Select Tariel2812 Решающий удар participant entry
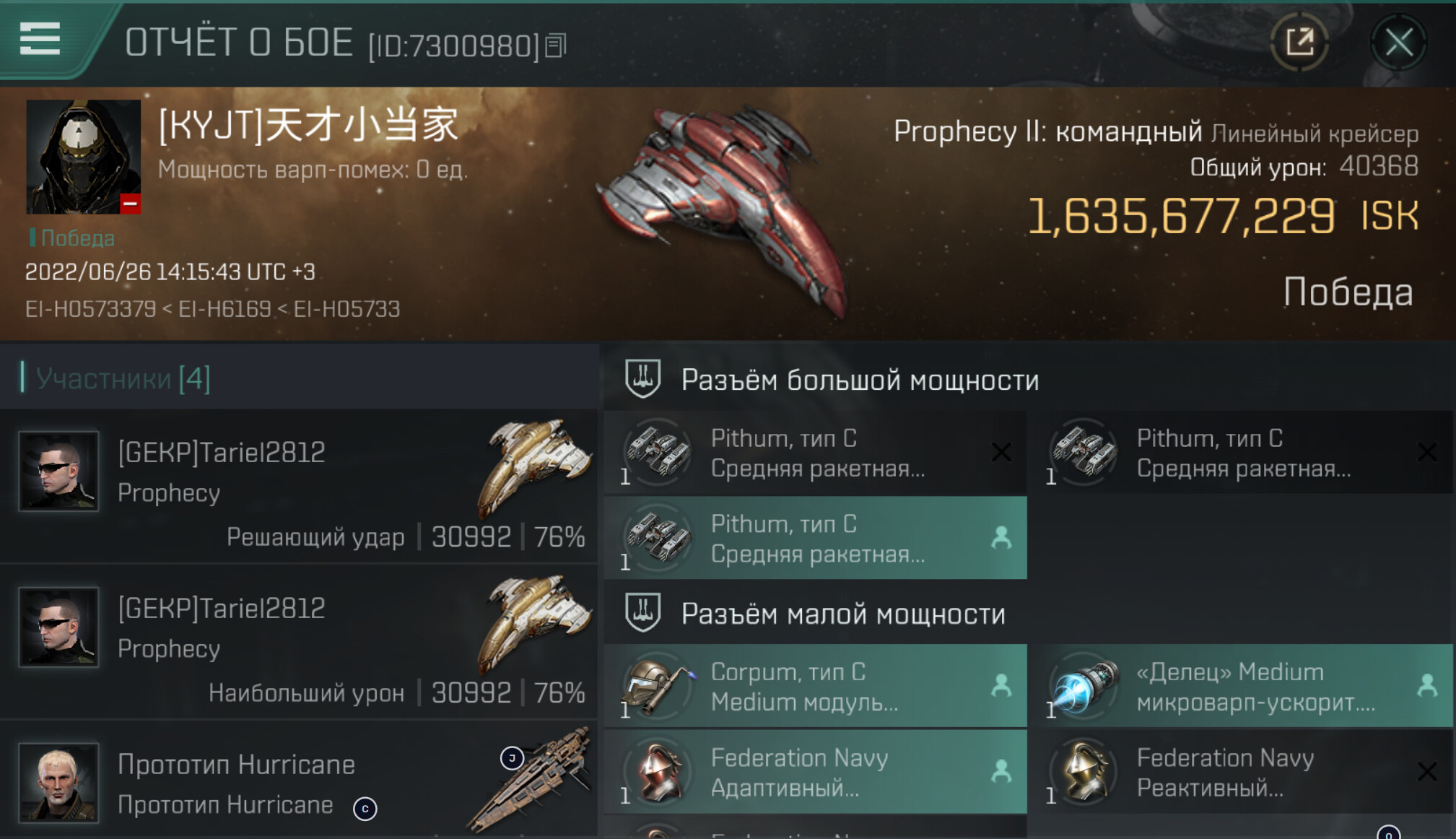The image size is (1456, 839). click(x=299, y=486)
